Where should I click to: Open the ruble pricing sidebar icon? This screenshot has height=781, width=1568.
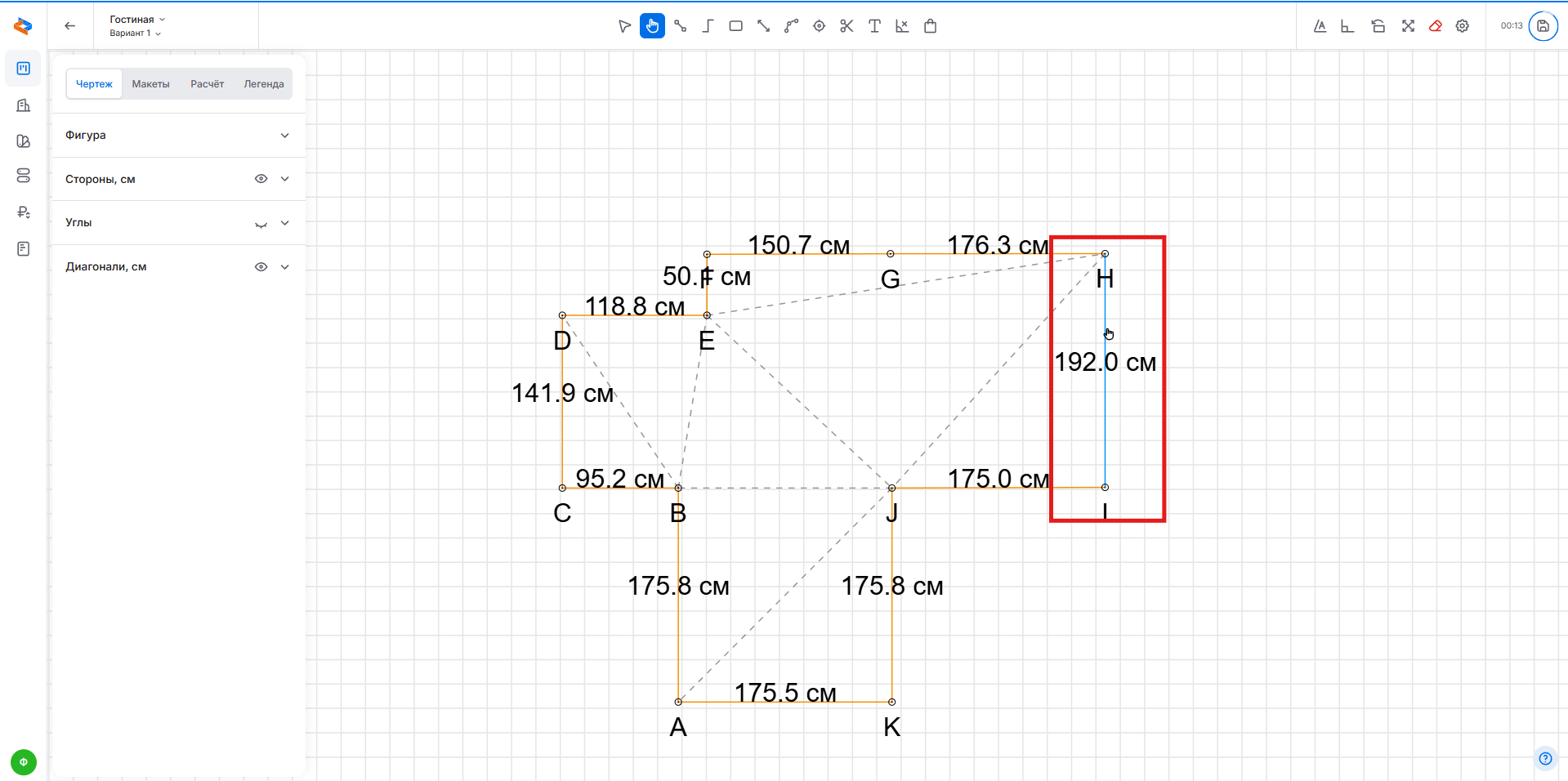pyautogui.click(x=24, y=212)
